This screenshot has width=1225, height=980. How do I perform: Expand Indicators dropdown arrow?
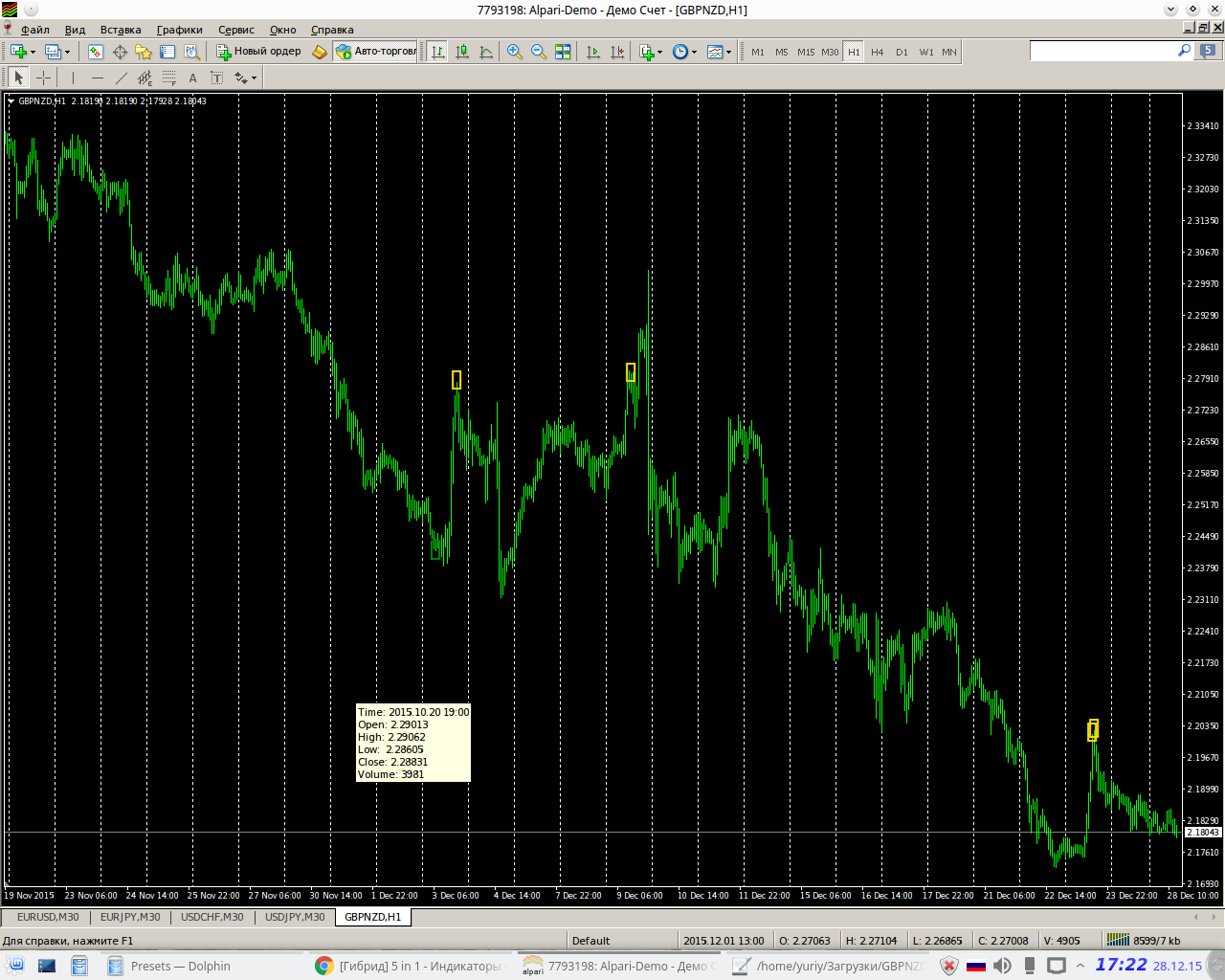click(x=660, y=53)
